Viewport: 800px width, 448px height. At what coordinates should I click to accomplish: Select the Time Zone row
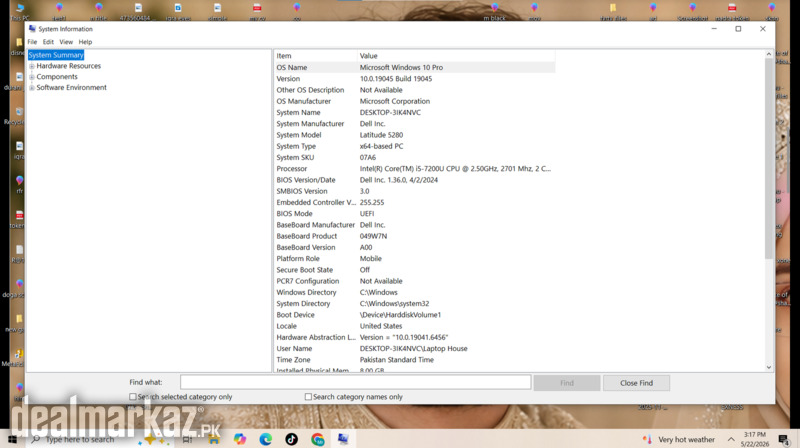tap(414, 359)
